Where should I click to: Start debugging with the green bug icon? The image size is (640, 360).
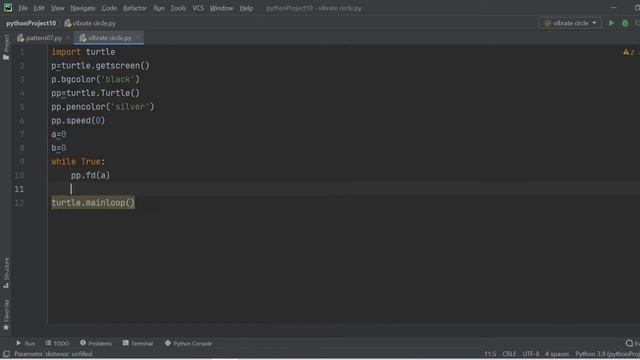[x=625, y=23]
